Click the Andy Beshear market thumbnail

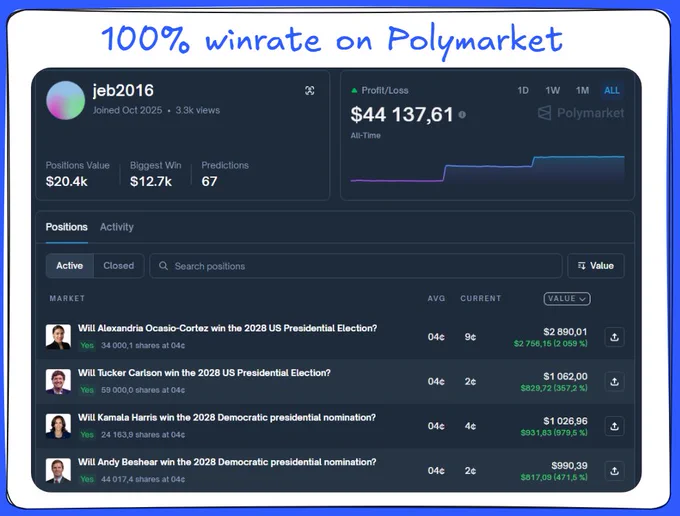pos(58,471)
